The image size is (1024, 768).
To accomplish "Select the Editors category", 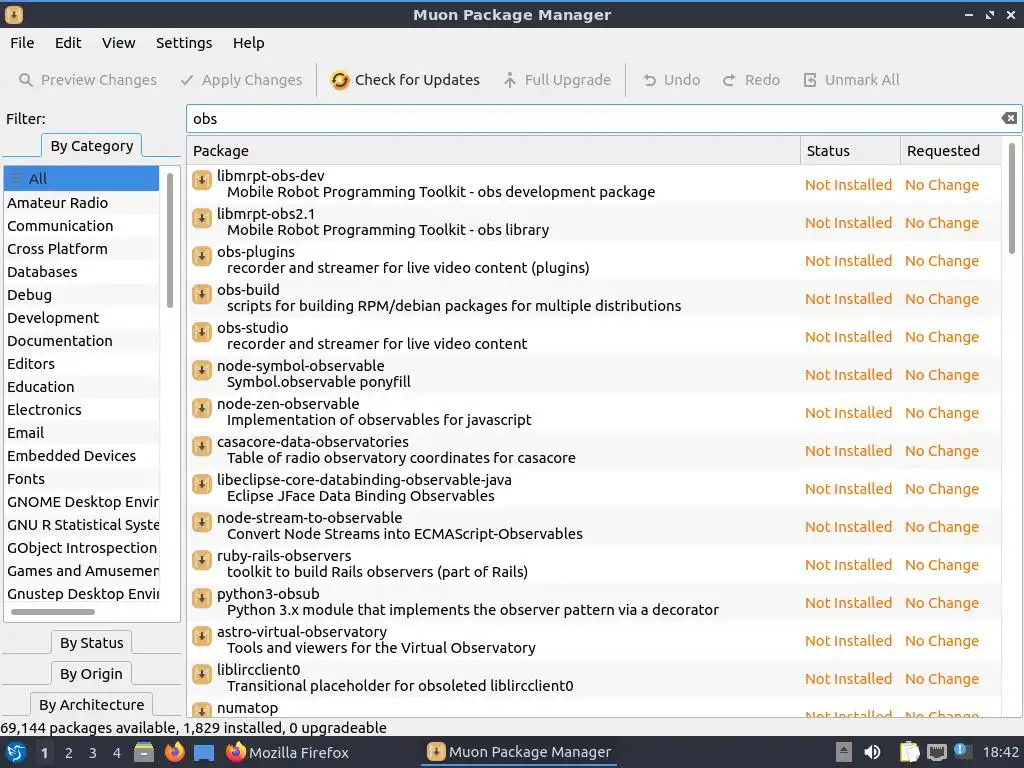I will click(82, 364).
